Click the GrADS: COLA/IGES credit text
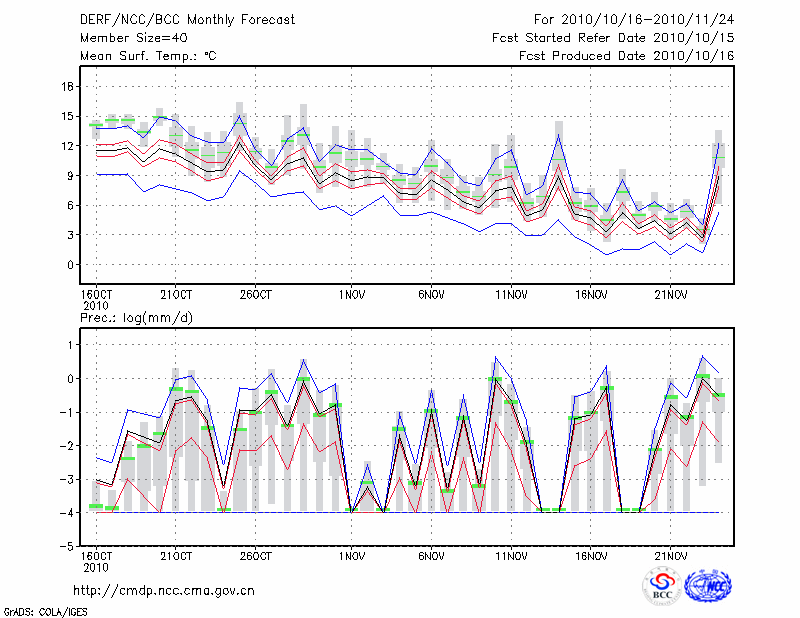 coord(44,610)
